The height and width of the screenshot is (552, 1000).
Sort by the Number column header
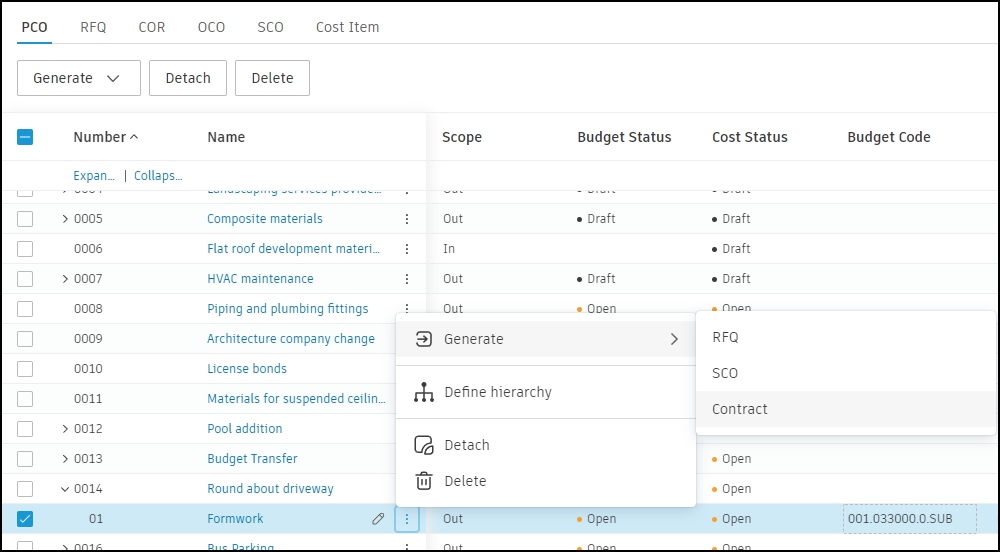(100, 137)
